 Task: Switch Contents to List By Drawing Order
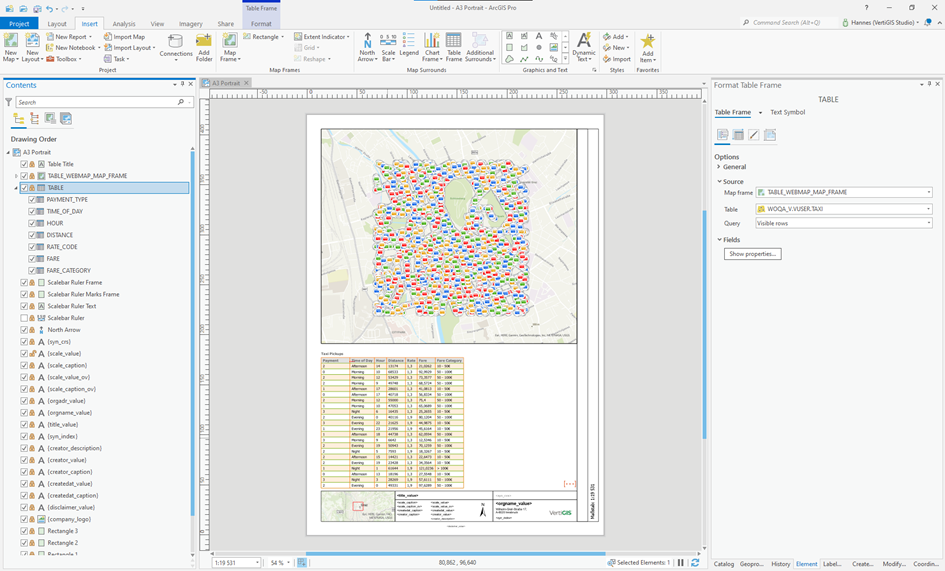(18, 119)
